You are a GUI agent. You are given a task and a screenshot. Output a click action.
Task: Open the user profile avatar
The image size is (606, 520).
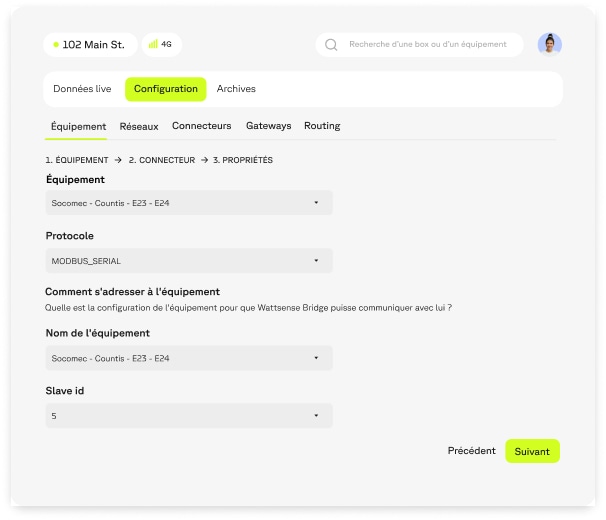pos(549,44)
